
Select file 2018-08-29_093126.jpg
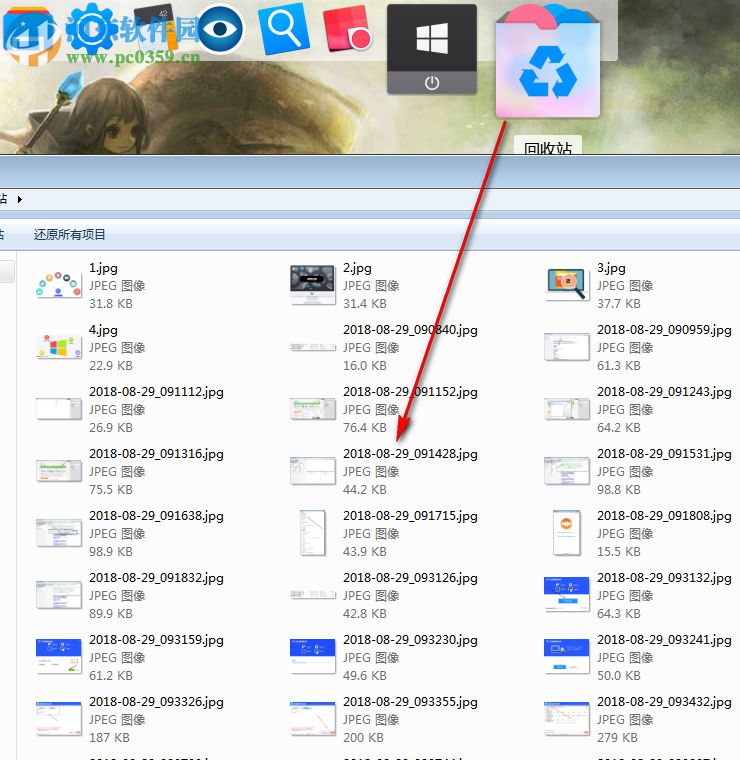tap(383, 595)
